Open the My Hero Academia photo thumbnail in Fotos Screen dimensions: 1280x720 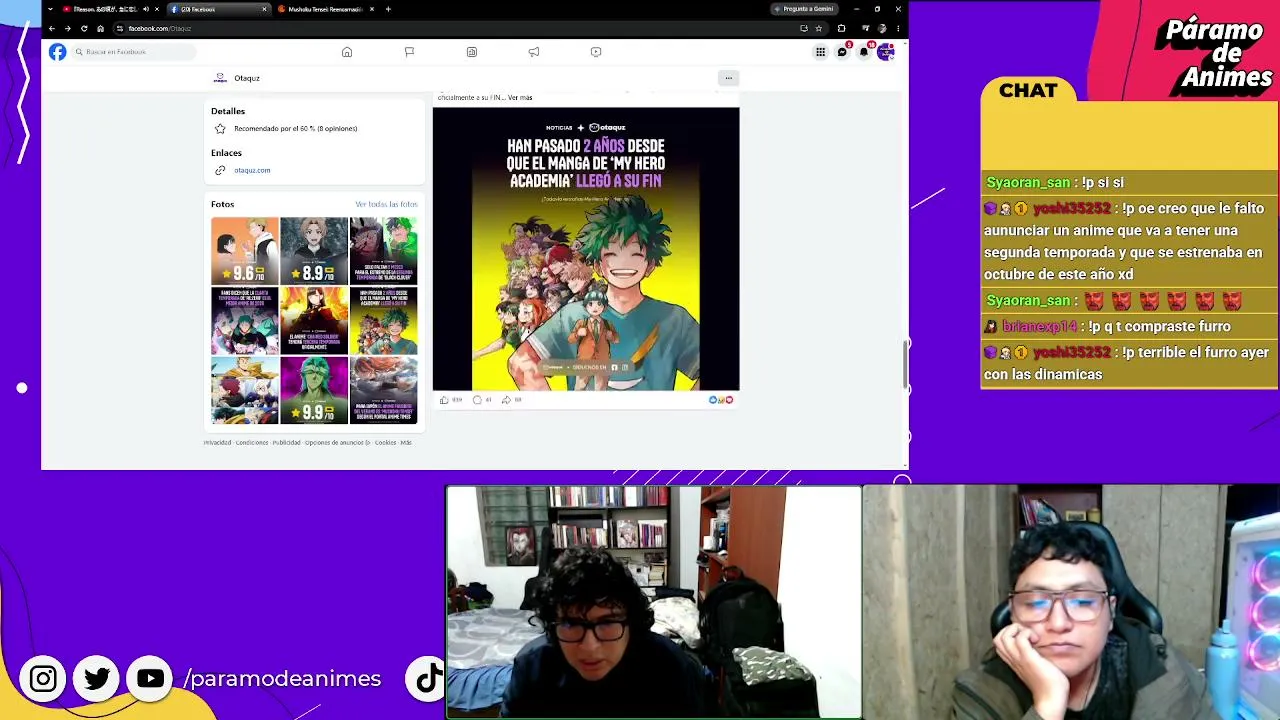pos(384,321)
